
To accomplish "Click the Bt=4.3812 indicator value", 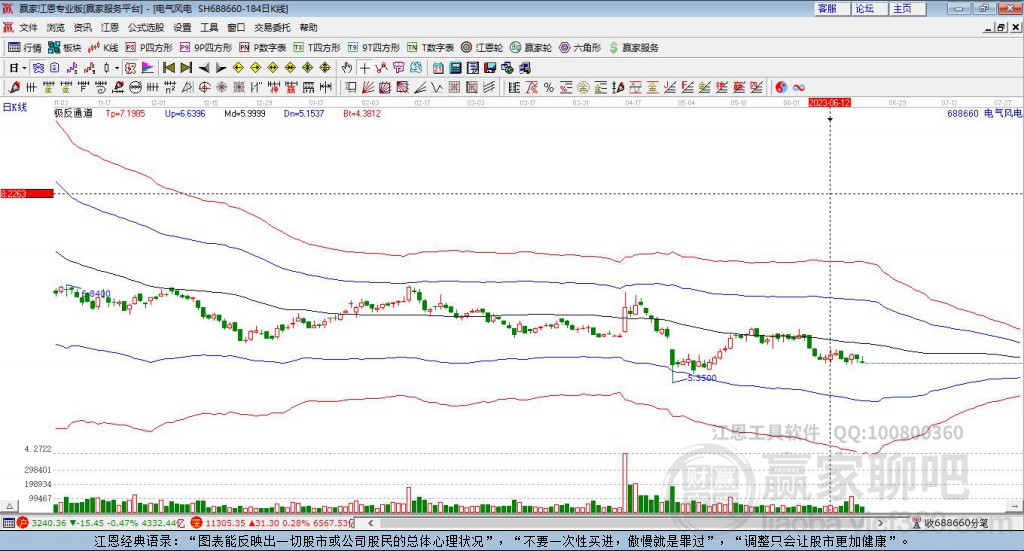I will (x=362, y=113).
